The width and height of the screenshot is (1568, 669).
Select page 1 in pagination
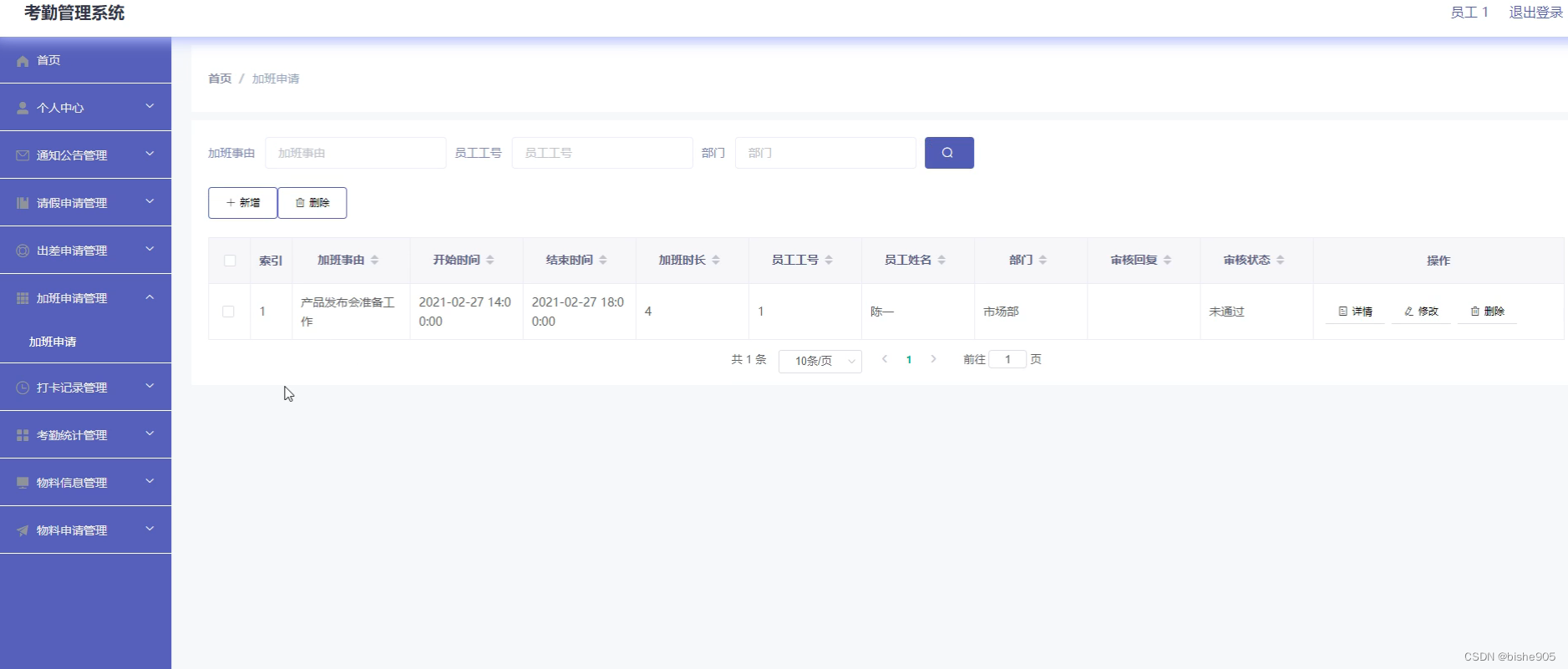coord(909,359)
